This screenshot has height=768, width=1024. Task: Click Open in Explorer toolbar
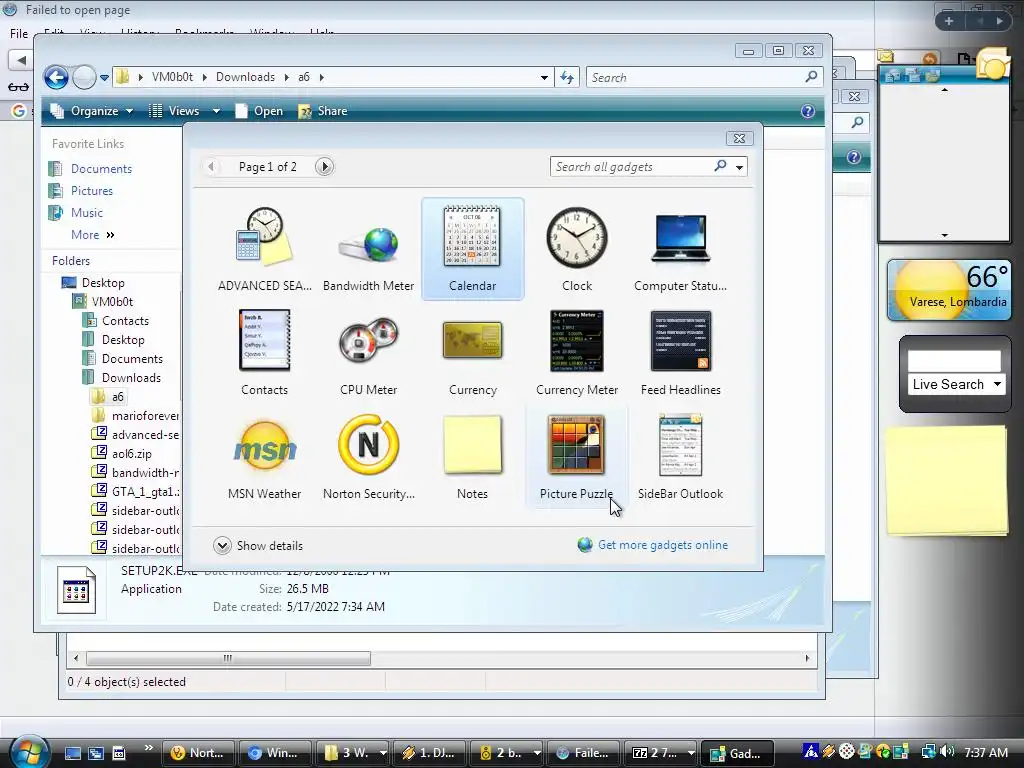259,111
